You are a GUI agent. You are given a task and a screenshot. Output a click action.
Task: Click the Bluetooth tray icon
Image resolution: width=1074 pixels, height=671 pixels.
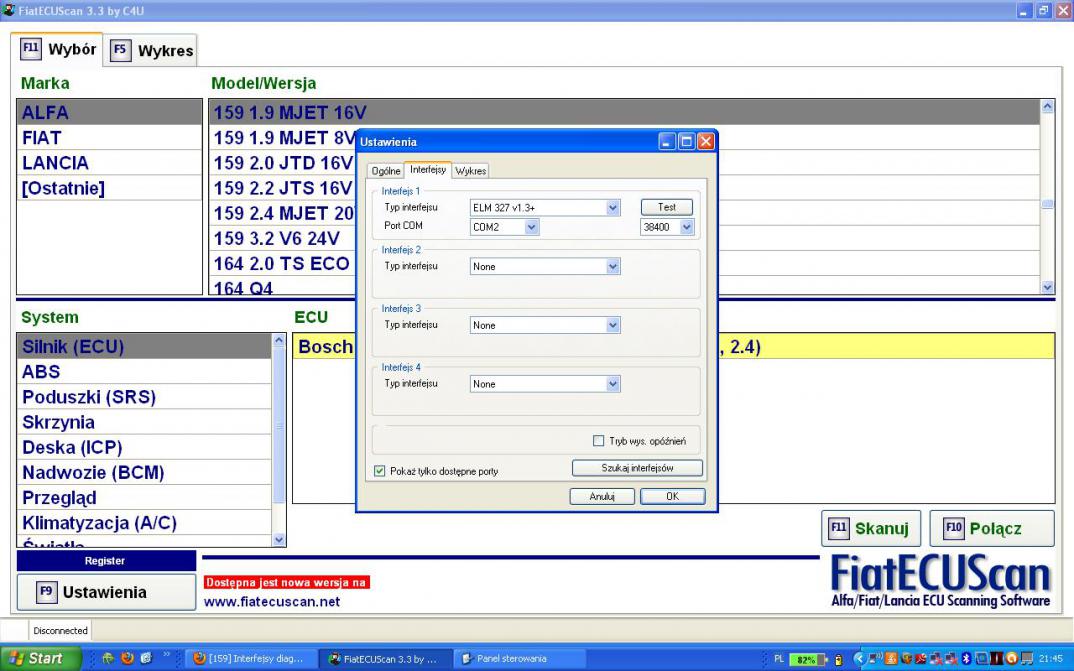coord(966,659)
